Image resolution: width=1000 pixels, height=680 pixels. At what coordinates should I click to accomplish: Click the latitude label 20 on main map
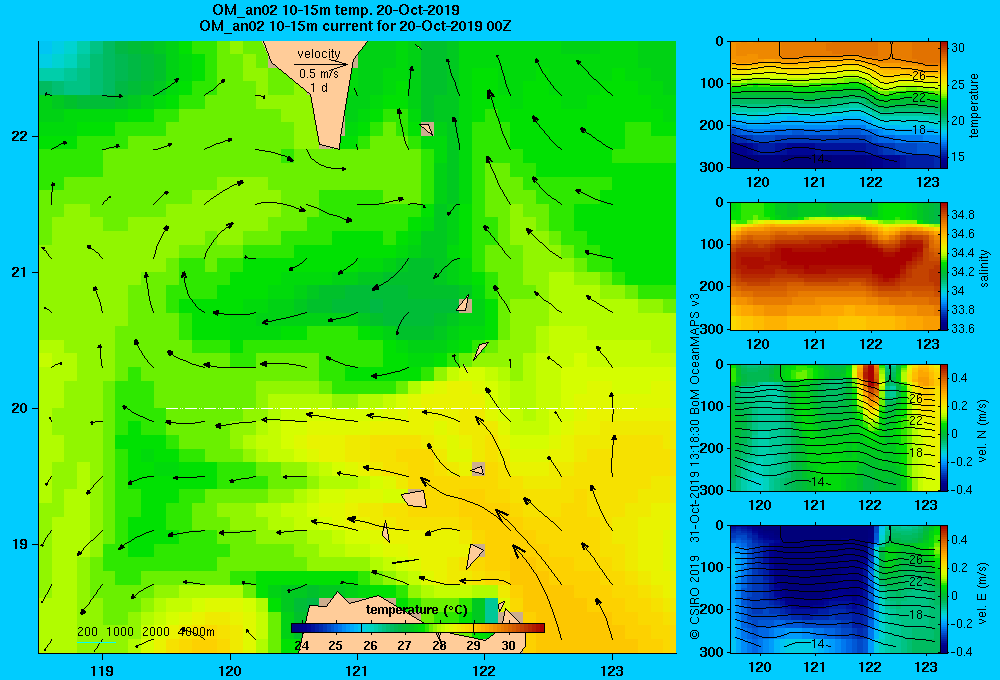click(x=19, y=408)
